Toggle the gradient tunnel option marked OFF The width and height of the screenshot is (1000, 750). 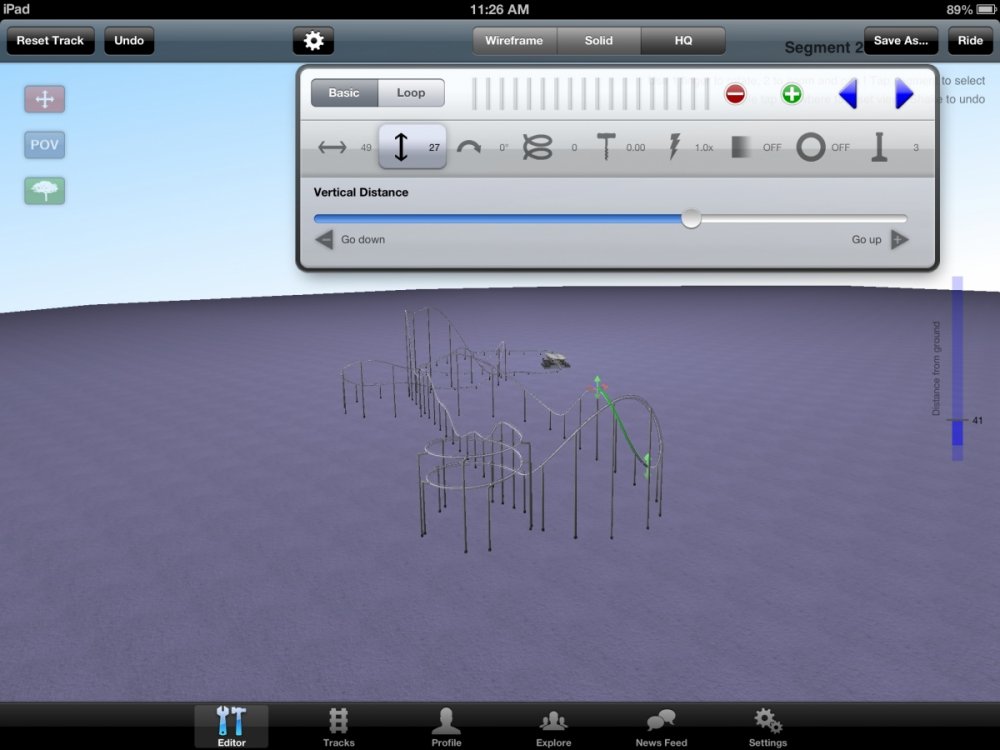[742, 147]
